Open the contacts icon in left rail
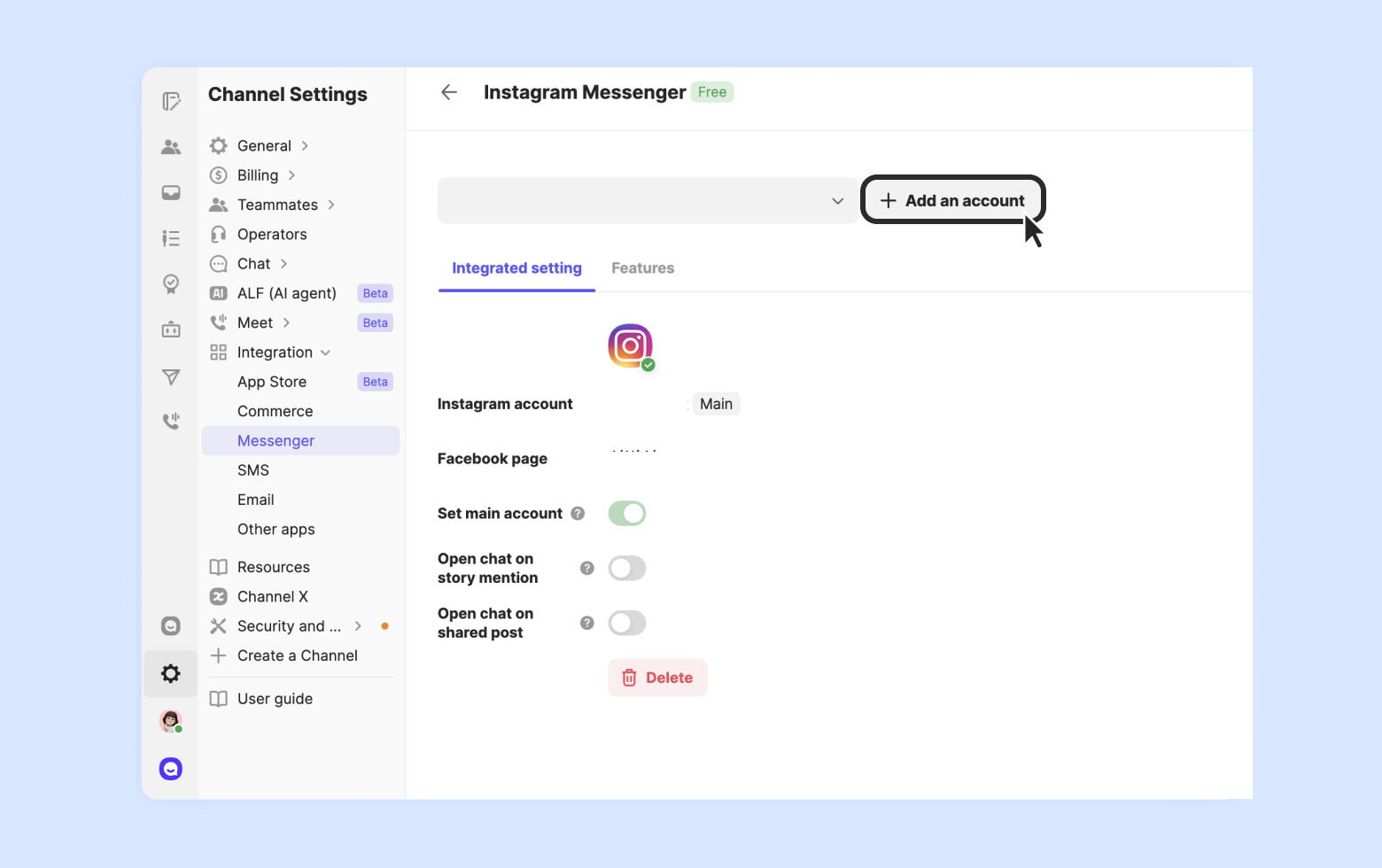1382x868 pixels. pyautogui.click(x=171, y=147)
